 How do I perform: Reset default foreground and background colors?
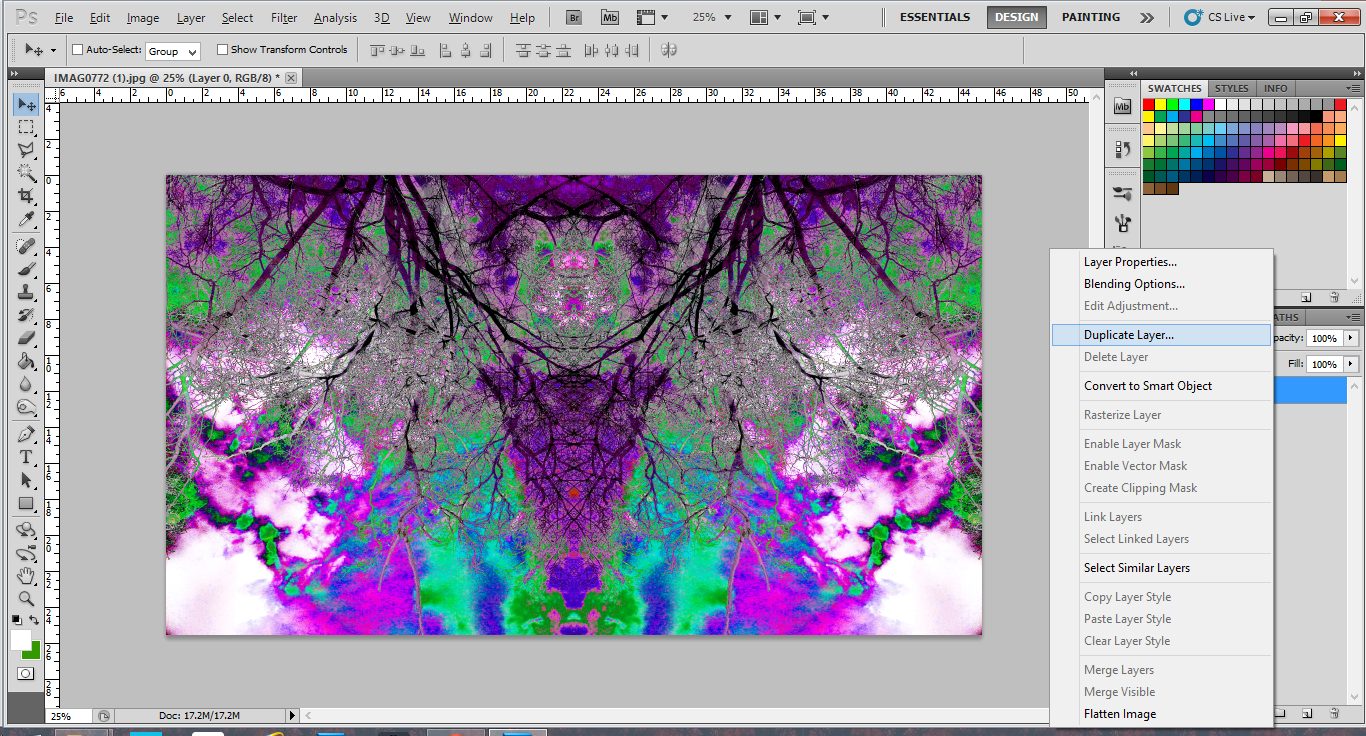tap(16, 621)
